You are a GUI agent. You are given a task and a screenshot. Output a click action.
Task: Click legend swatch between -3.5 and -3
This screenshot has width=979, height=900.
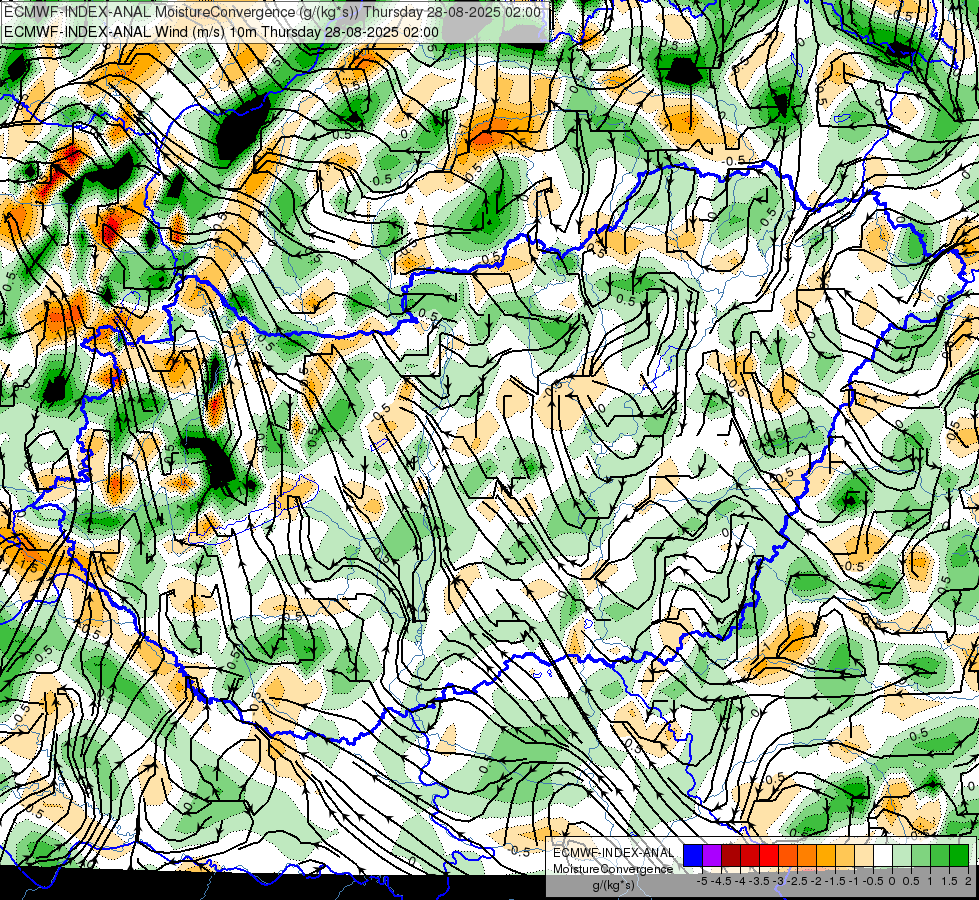pos(769,856)
